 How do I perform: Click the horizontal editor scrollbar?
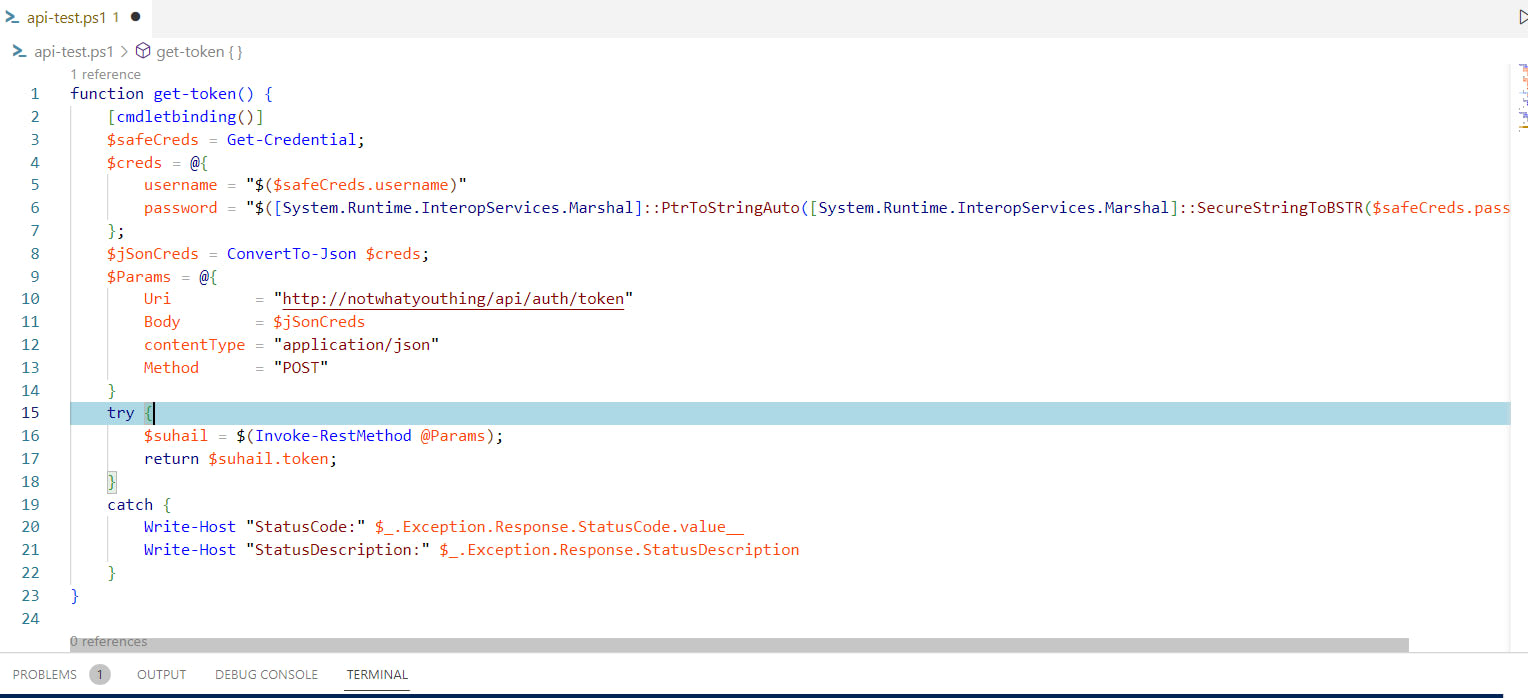[x=739, y=645]
